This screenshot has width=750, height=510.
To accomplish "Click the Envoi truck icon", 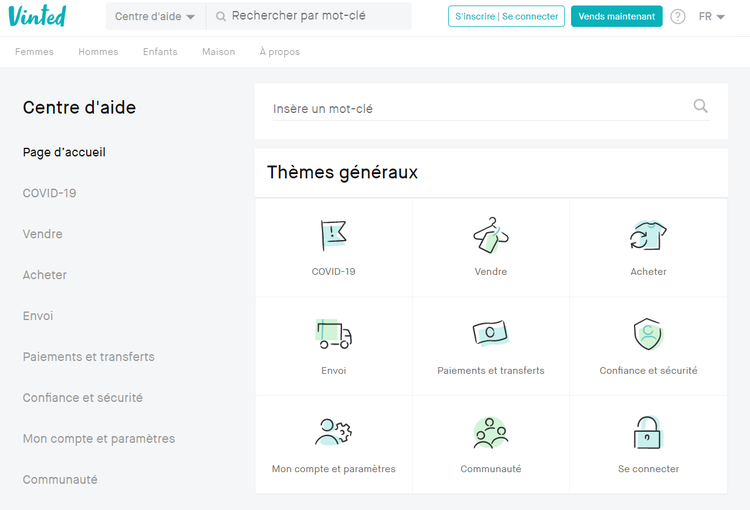I will coord(333,333).
